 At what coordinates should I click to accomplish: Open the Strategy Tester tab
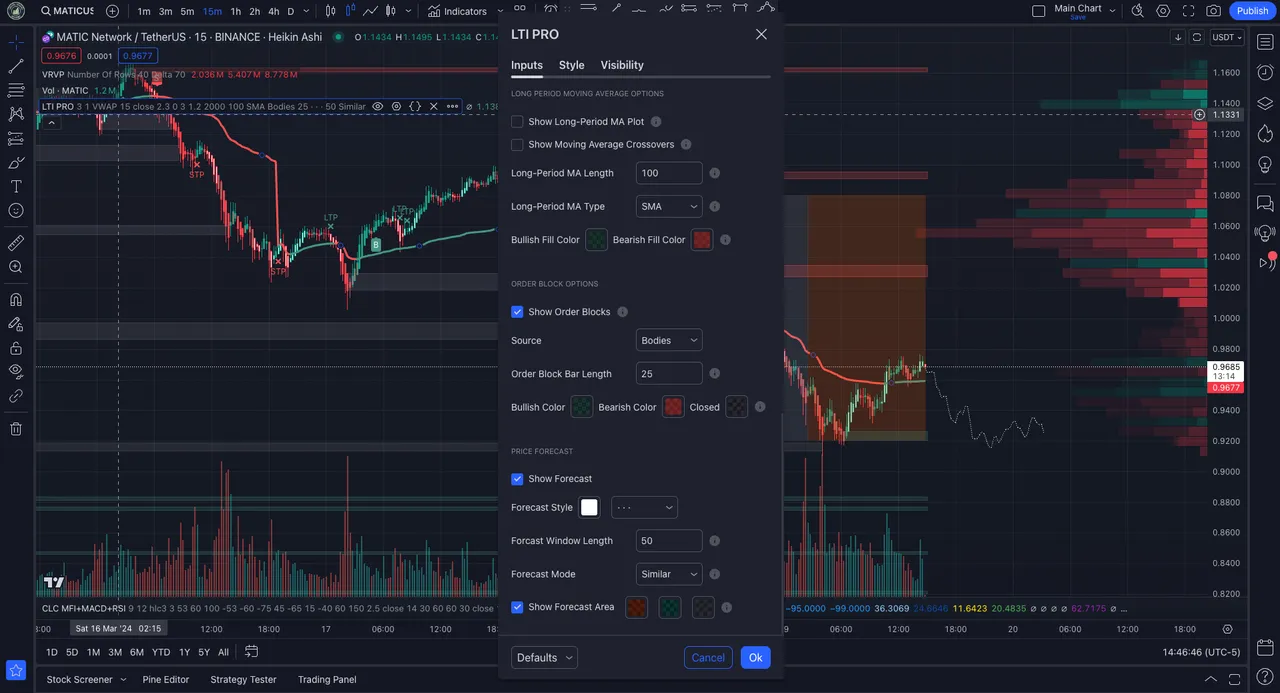click(243, 679)
